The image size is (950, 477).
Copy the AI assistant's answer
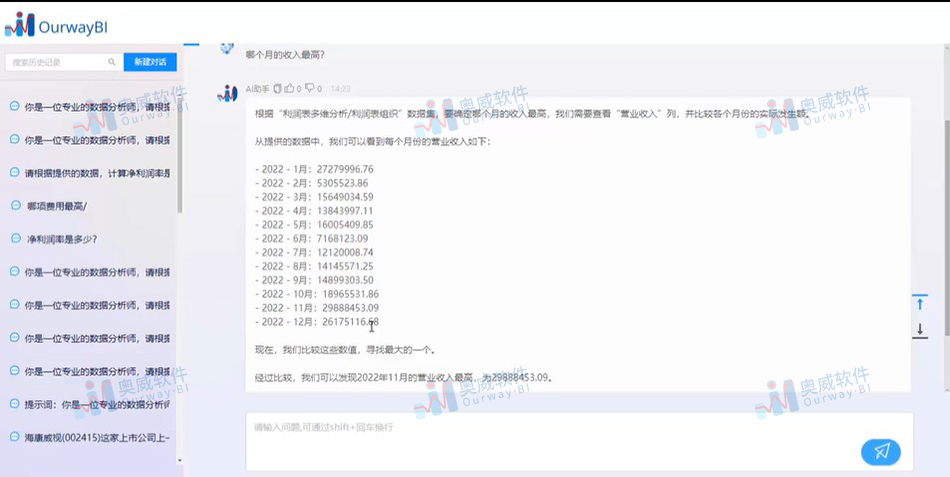point(277,88)
